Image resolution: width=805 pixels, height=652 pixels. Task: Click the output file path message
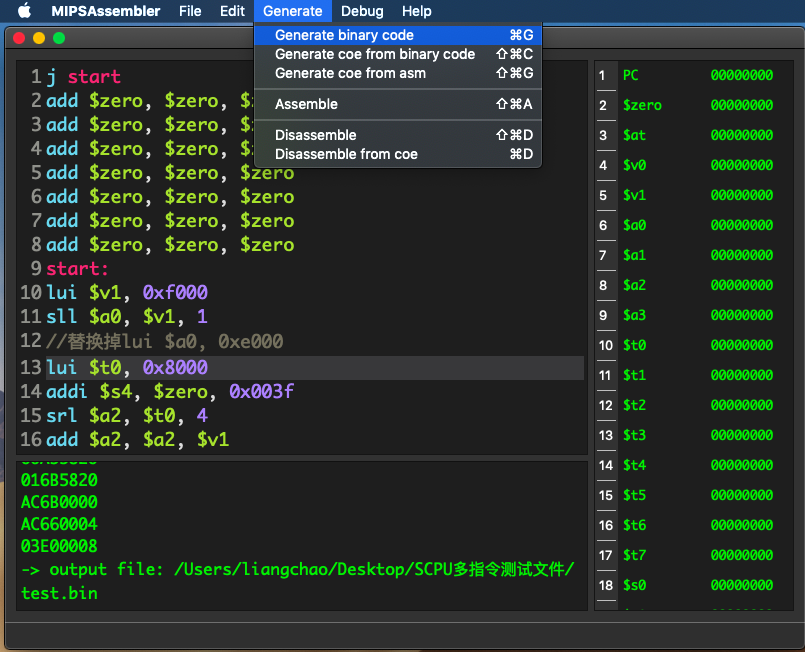point(297,581)
